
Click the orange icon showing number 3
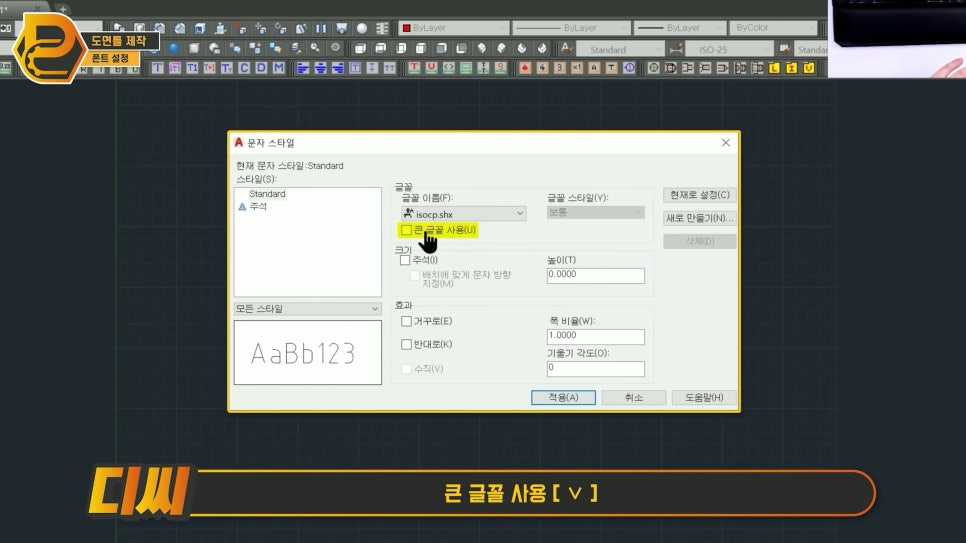click(559, 68)
